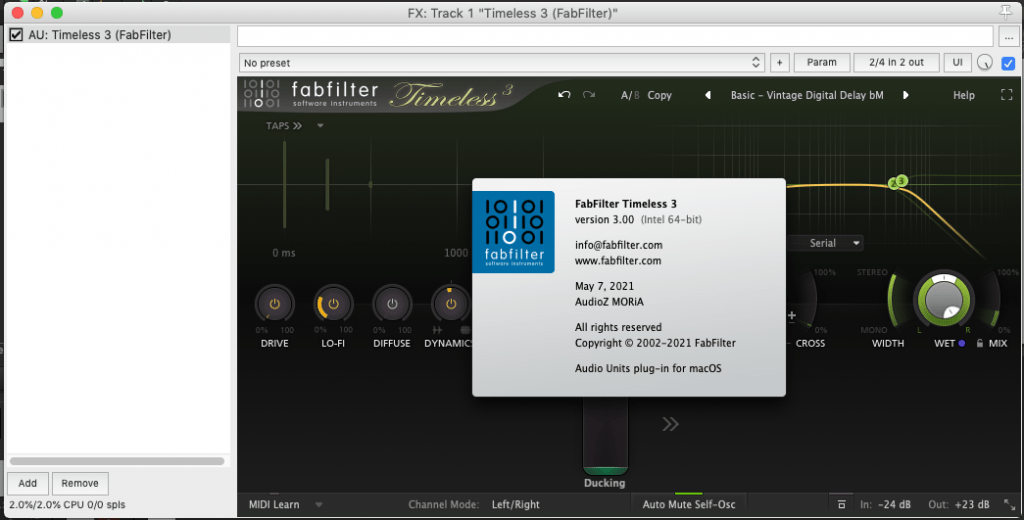
Task: Click the version 3.00 text
Action: pos(604,219)
